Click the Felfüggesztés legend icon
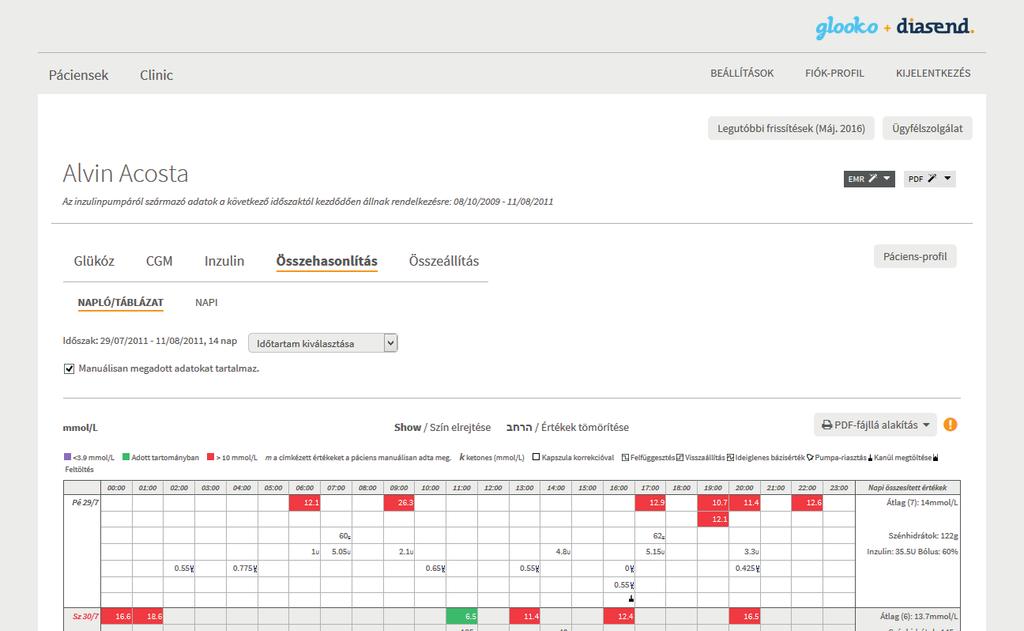 [626, 457]
